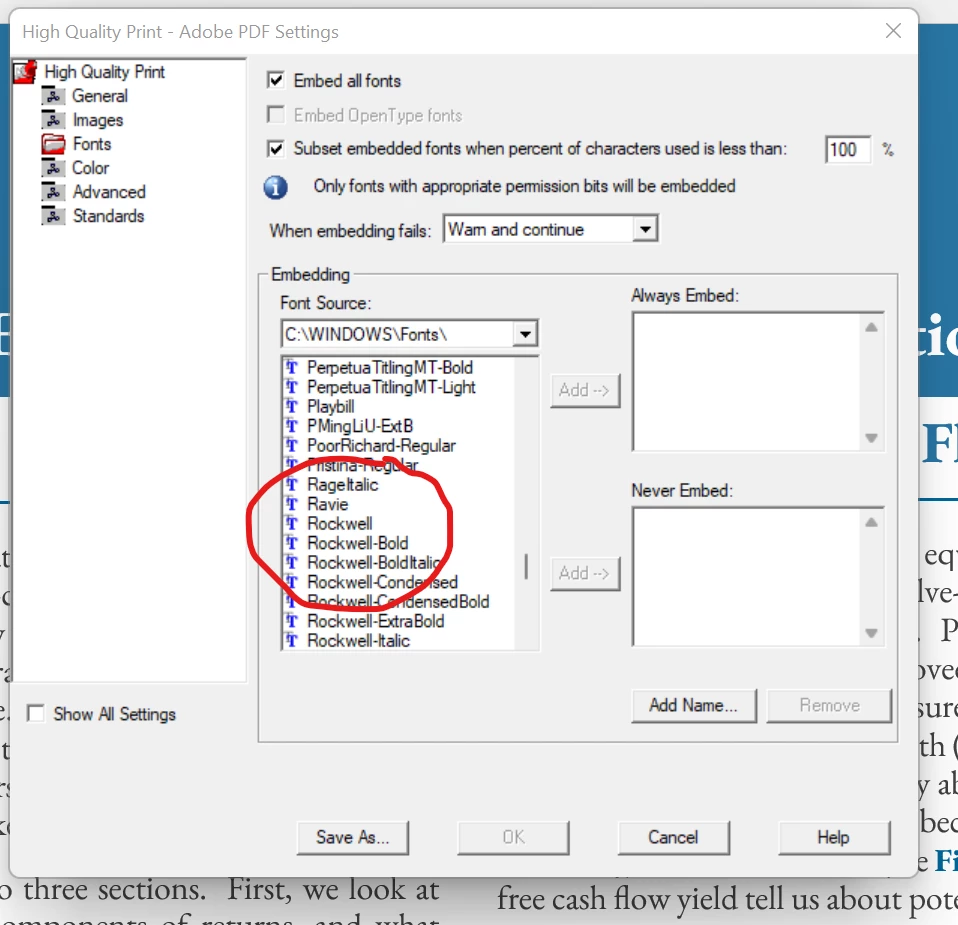Click the Save As... button
Screen dimensions: 958x925
click(x=353, y=838)
